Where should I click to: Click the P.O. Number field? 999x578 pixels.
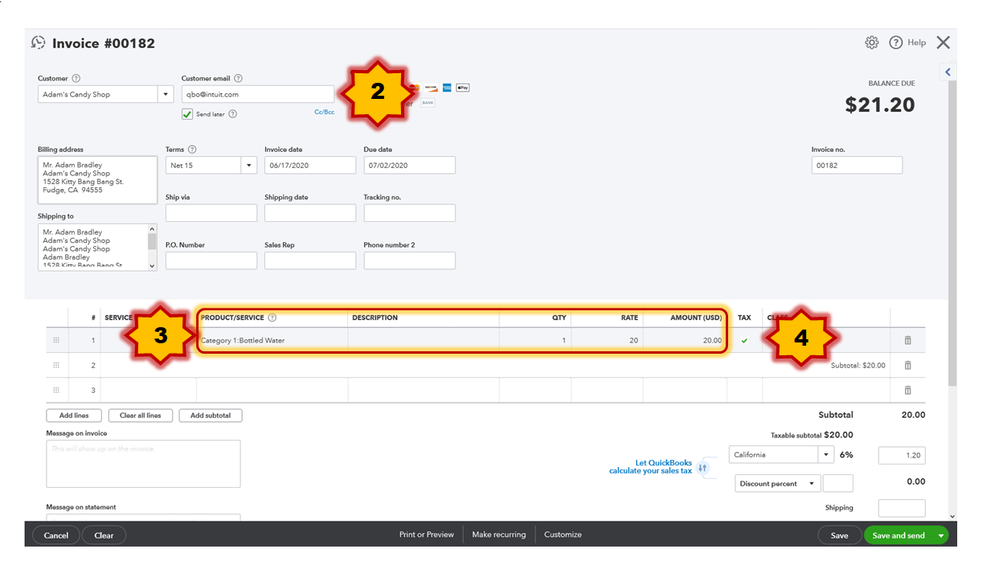(211, 261)
